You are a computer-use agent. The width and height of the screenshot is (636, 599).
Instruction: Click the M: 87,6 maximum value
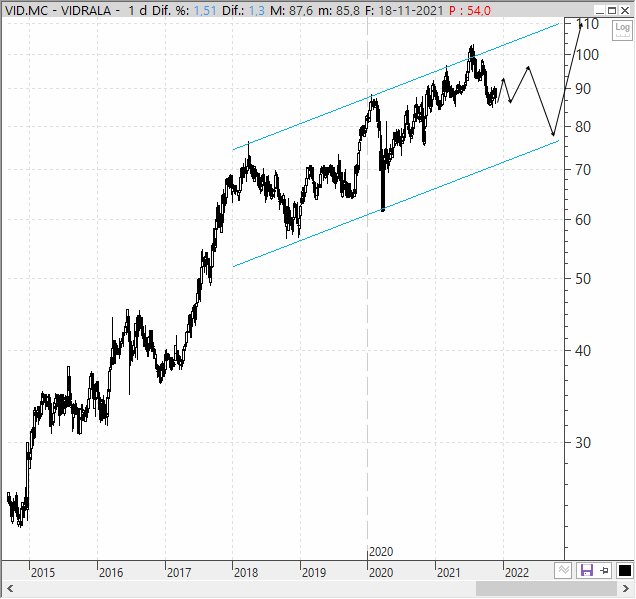pyautogui.click(x=292, y=11)
